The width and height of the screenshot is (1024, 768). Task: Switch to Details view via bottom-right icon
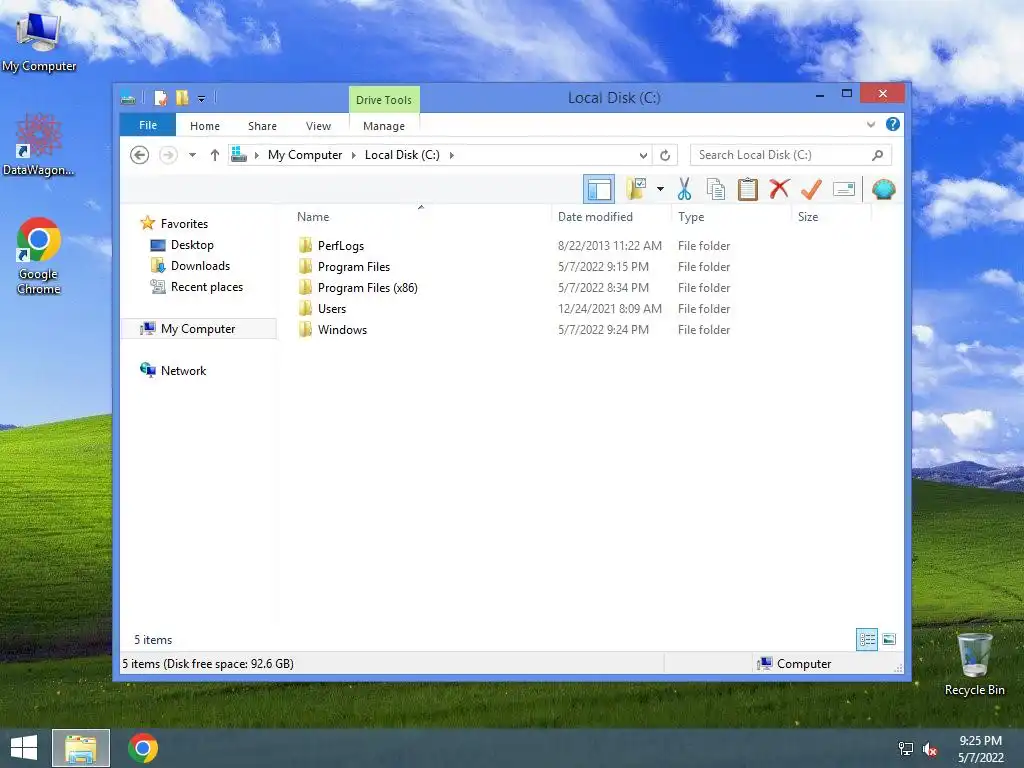[867, 639]
